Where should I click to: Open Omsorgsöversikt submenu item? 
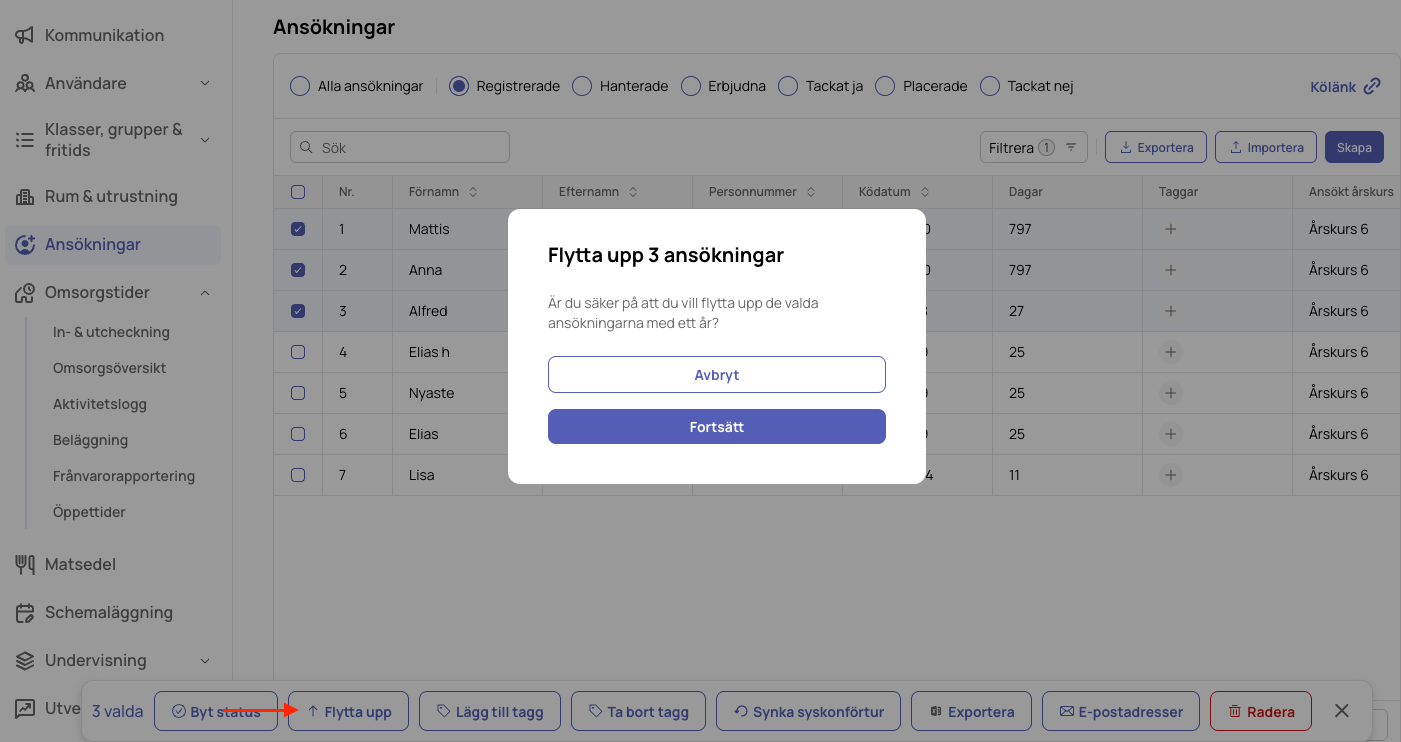coord(109,368)
